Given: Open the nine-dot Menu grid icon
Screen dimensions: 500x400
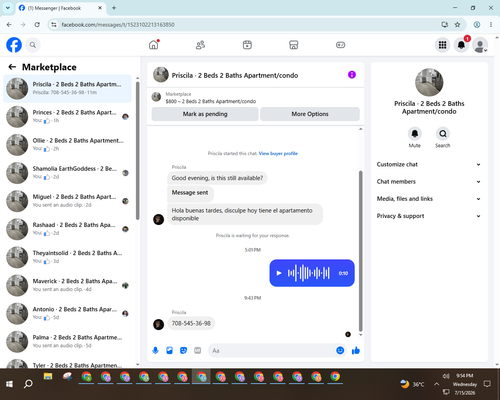Looking at the screenshot, I should 442,45.
